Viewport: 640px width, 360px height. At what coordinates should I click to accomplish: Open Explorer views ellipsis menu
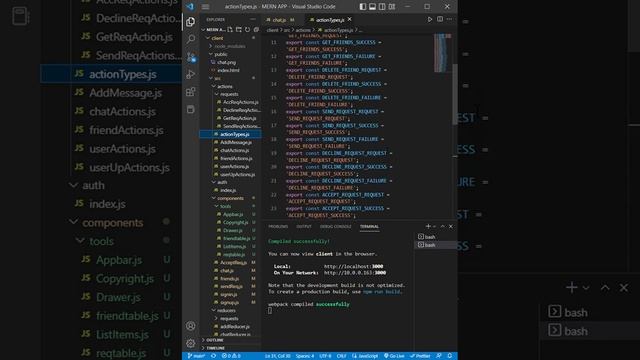[x=253, y=19]
